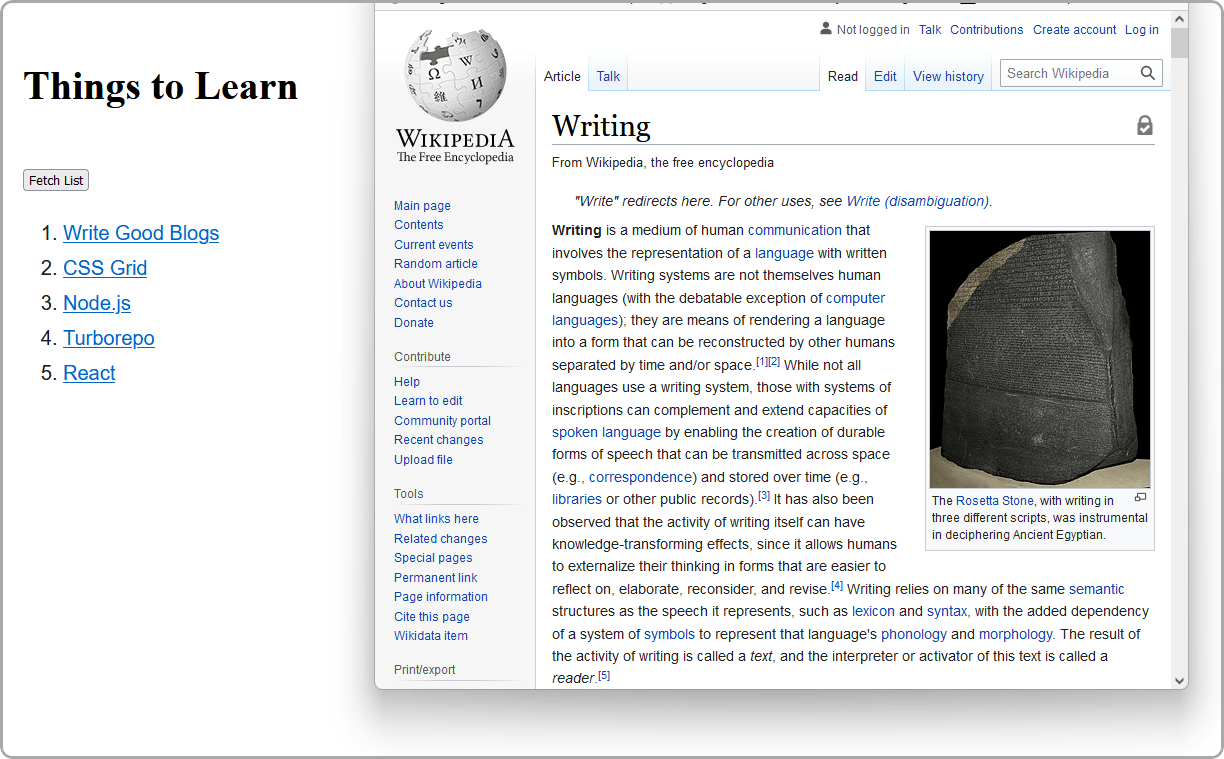Open Main page in sidebar
1224x759 pixels.
pyautogui.click(x=422, y=206)
